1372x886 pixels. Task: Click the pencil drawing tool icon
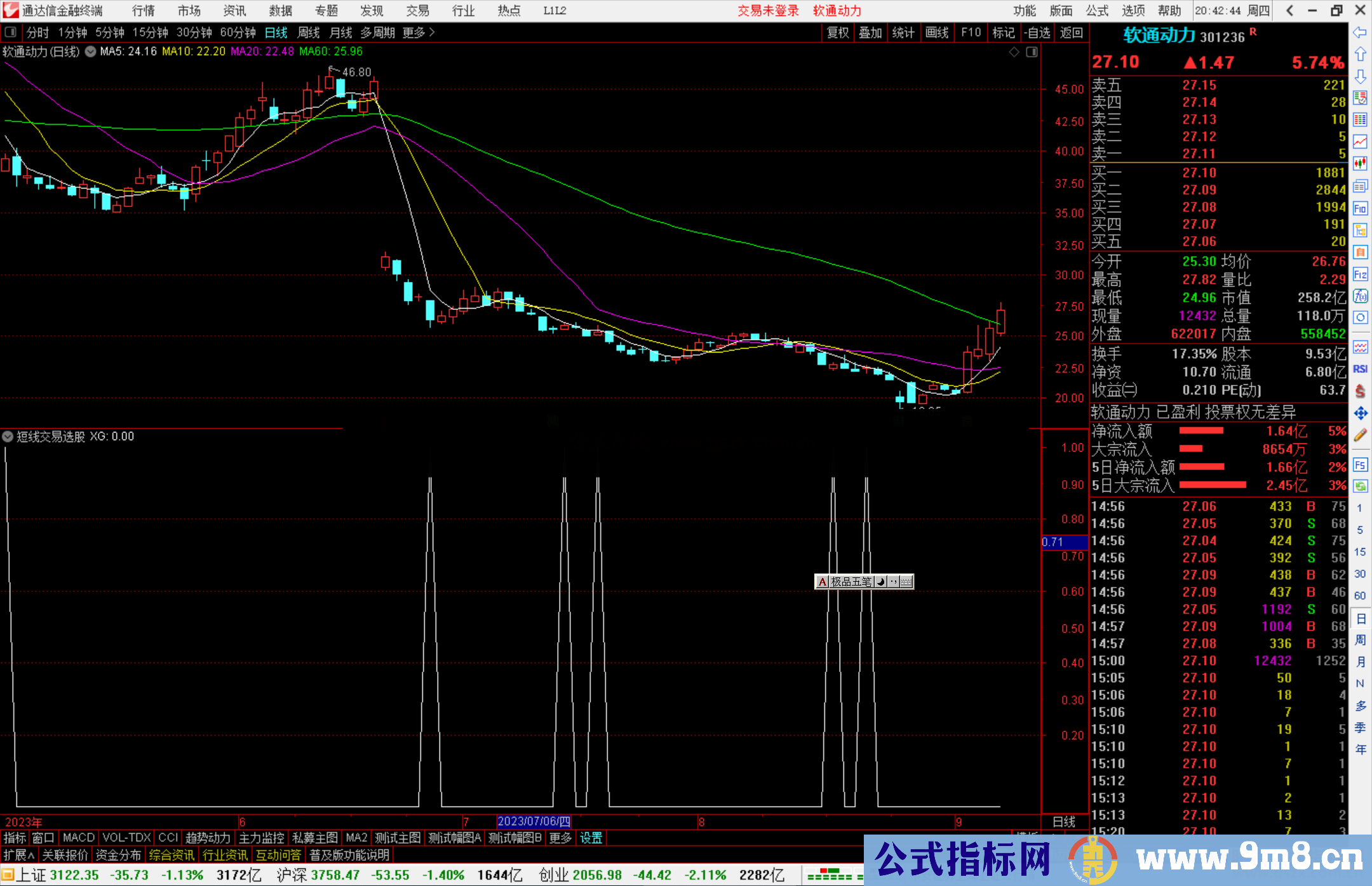[x=1360, y=436]
